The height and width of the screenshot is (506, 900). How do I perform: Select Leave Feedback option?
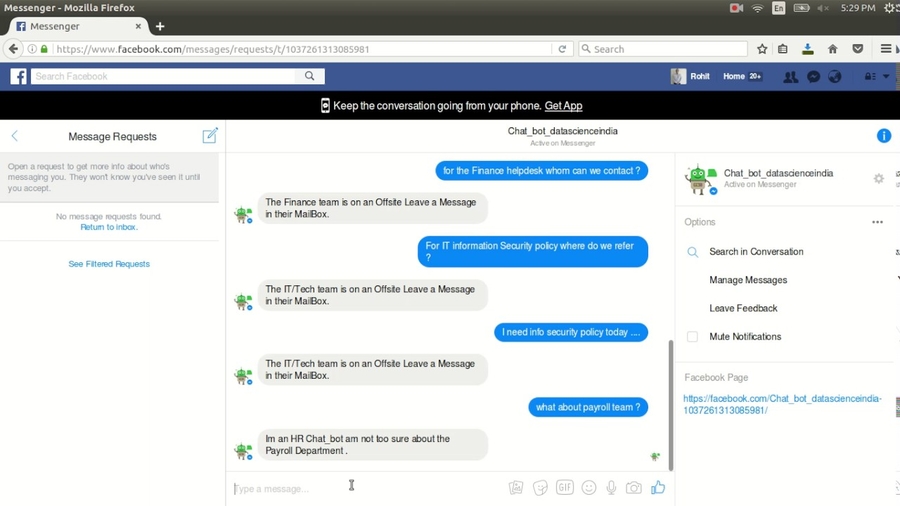(743, 308)
